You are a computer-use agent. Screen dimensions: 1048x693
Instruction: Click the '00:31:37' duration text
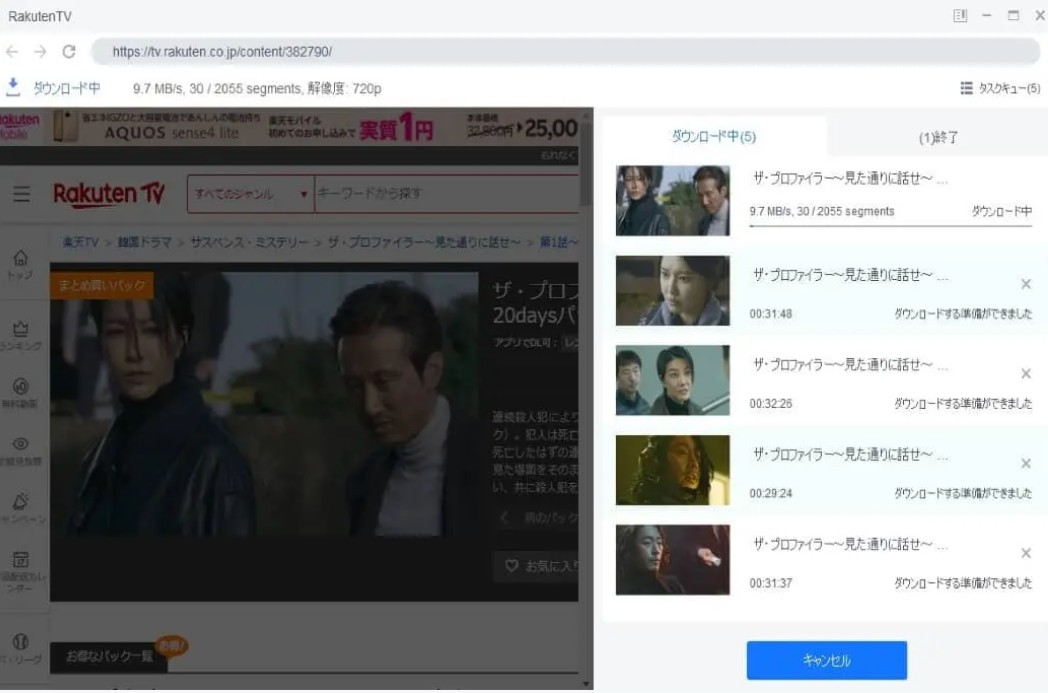pyautogui.click(x=771, y=583)
